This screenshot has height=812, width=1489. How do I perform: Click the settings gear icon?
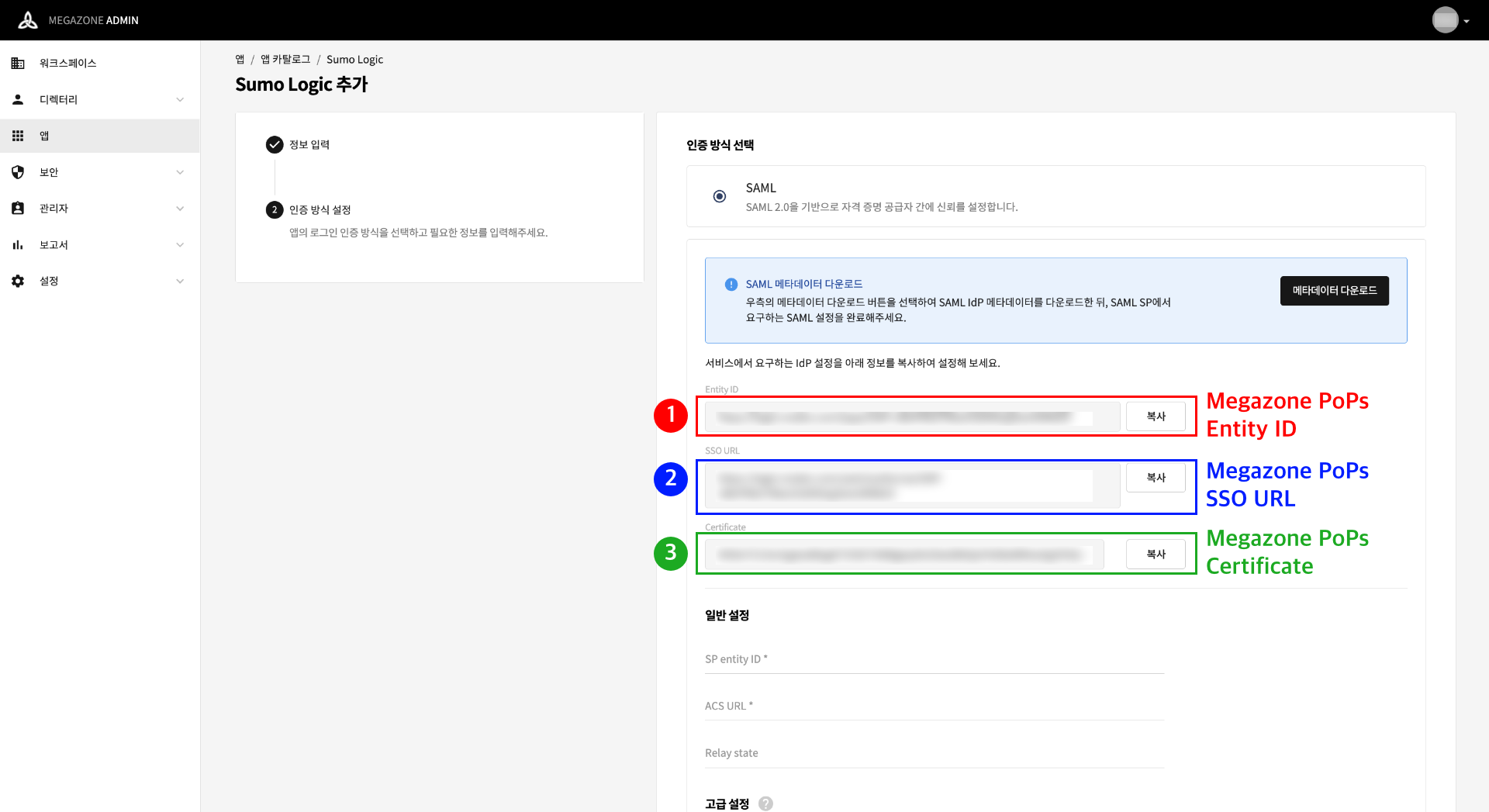pos(18,281)
